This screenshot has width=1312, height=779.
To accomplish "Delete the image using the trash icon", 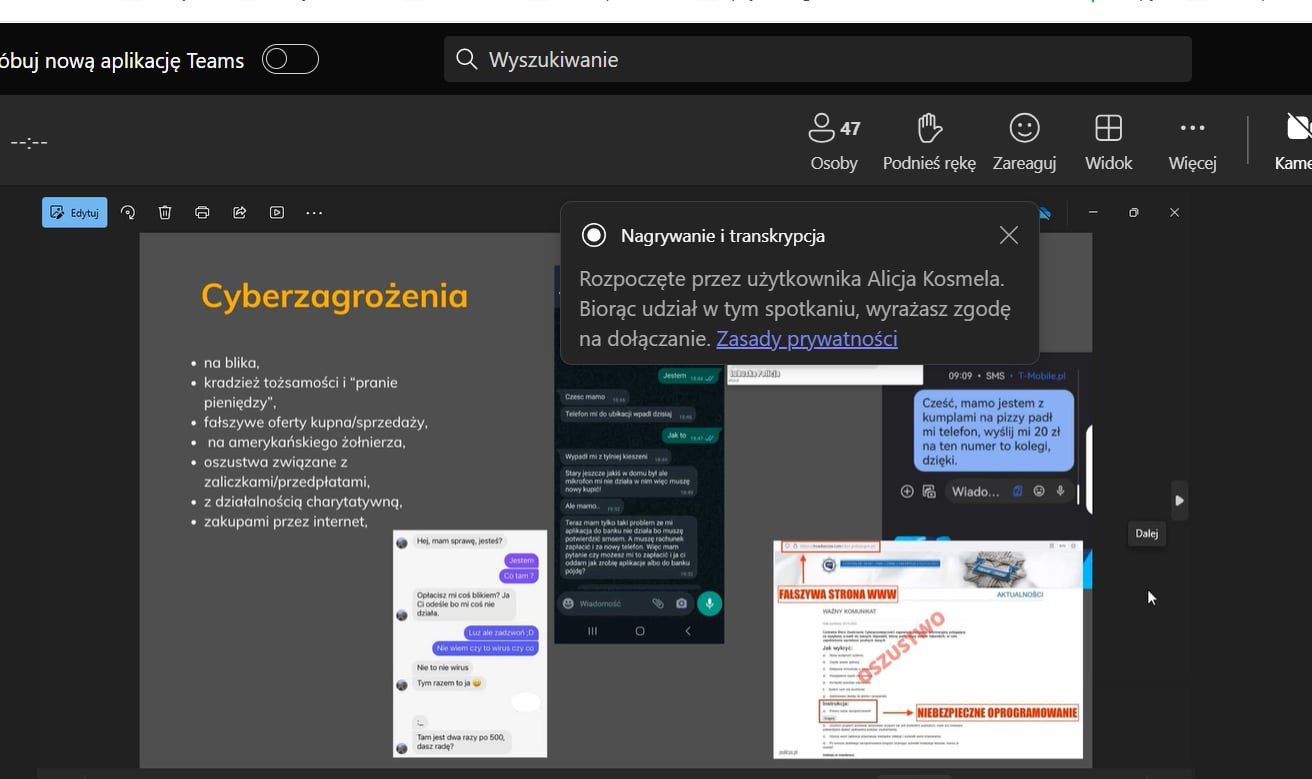I will [x=165, y=212].
